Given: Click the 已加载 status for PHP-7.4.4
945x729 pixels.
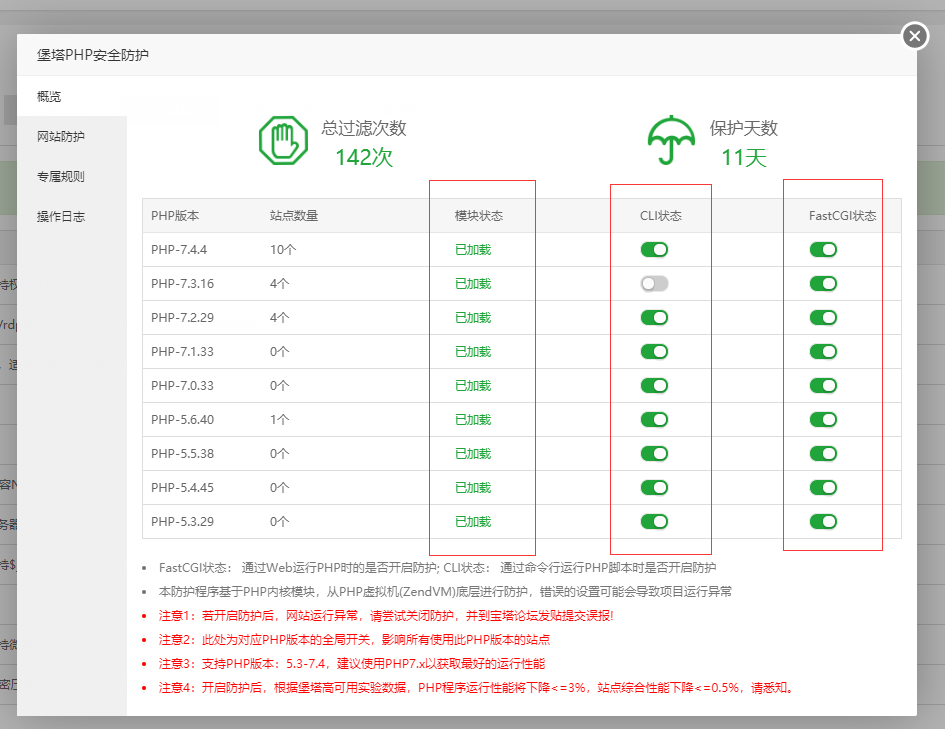Looking at the screenshot, I should [473, 250].
